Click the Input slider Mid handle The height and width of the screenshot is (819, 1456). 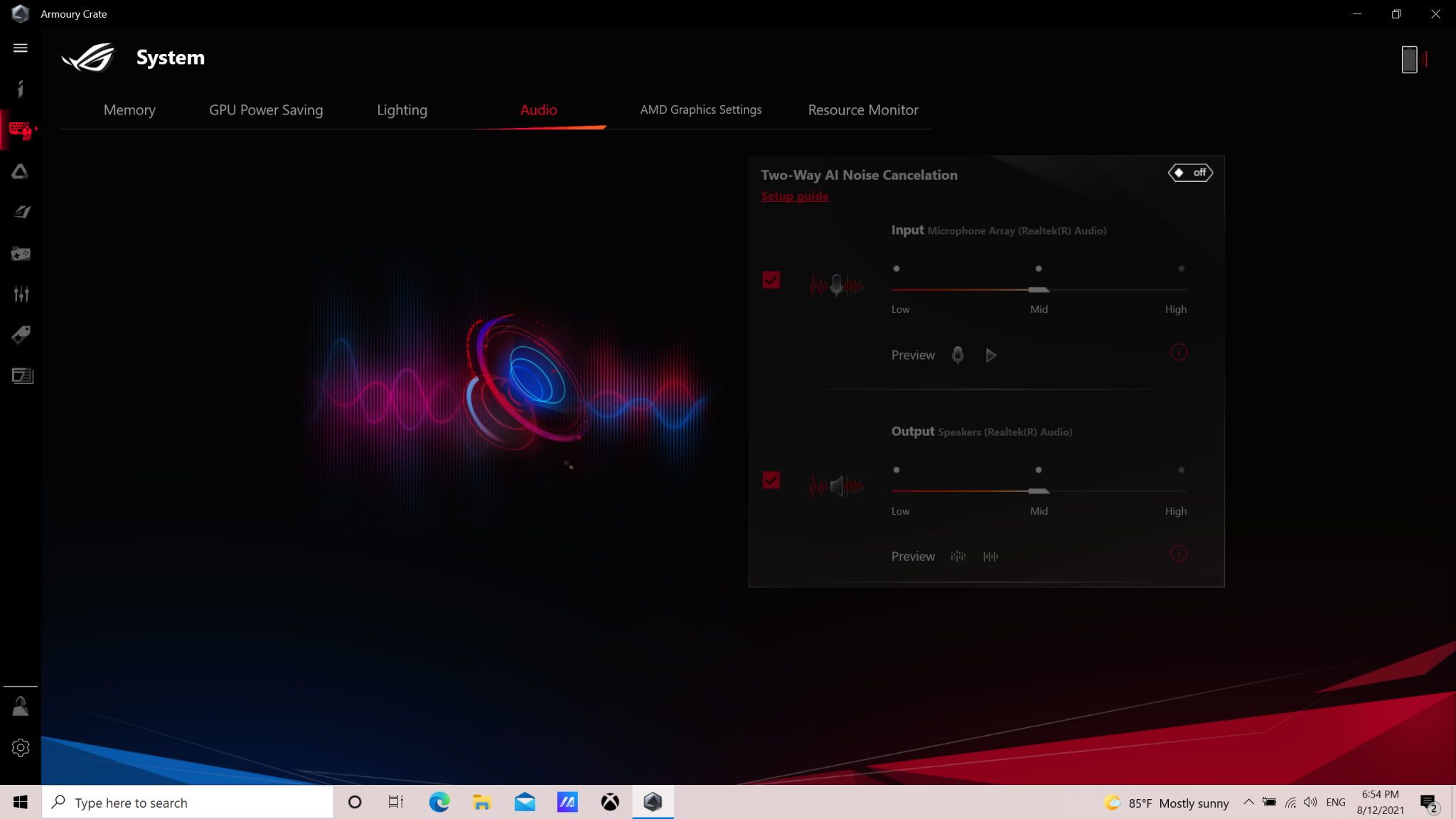point(1039,289)
